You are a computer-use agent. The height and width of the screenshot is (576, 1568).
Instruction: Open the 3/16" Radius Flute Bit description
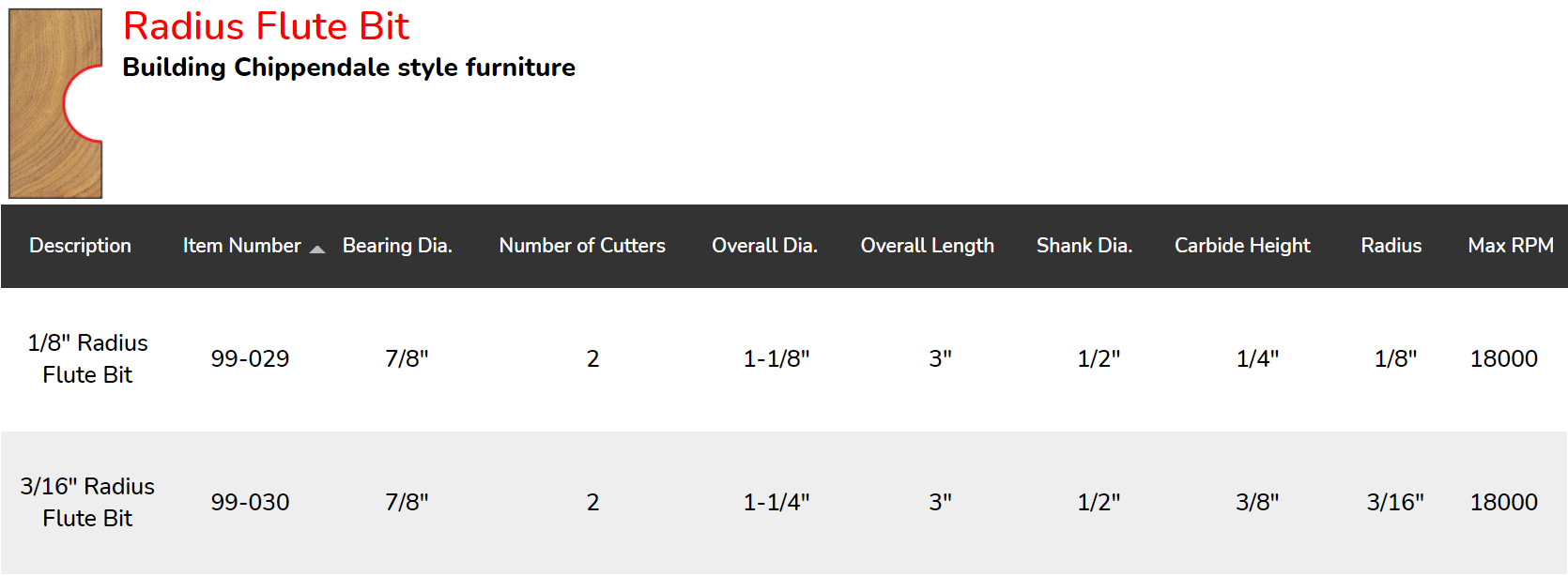pos(87,502)
